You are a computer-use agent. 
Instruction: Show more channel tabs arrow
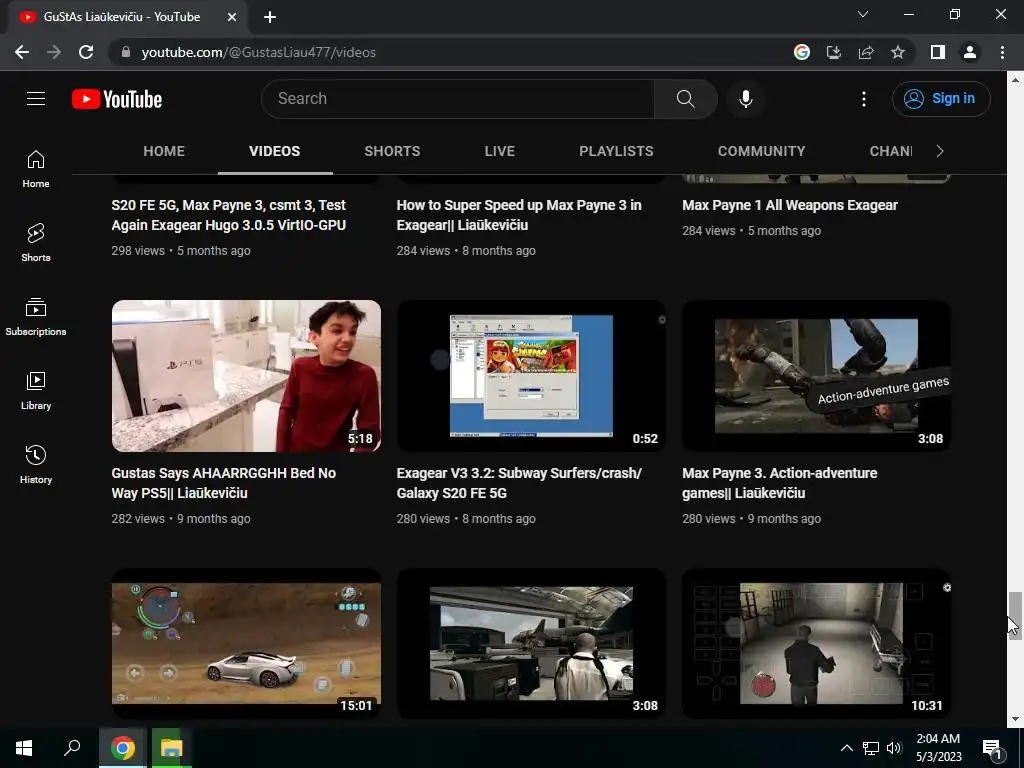(939, 152)
